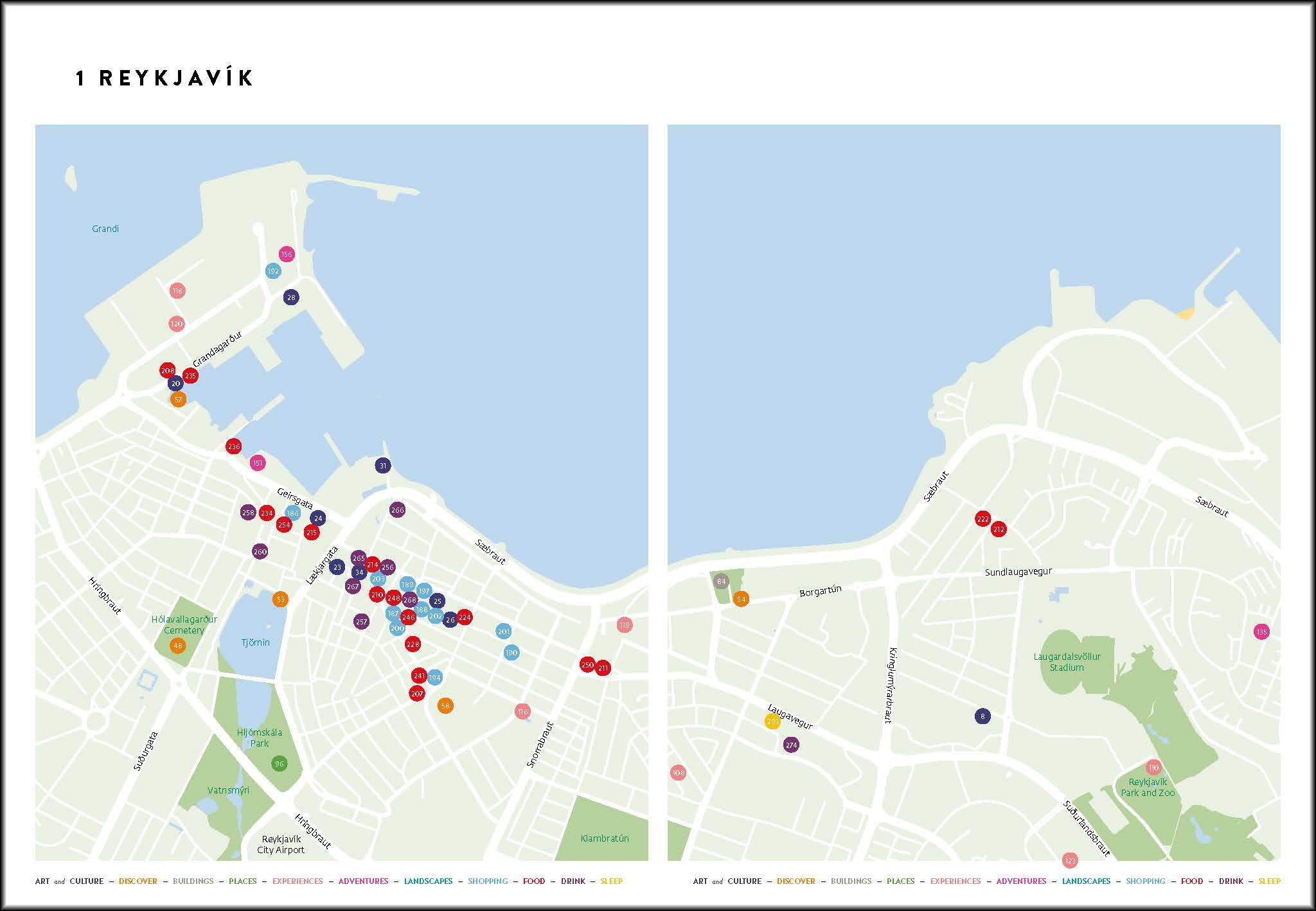The image size is (1316, 911).
Task: Click SHOPPING in the right page legend
Action: [x=1145, y=881]
